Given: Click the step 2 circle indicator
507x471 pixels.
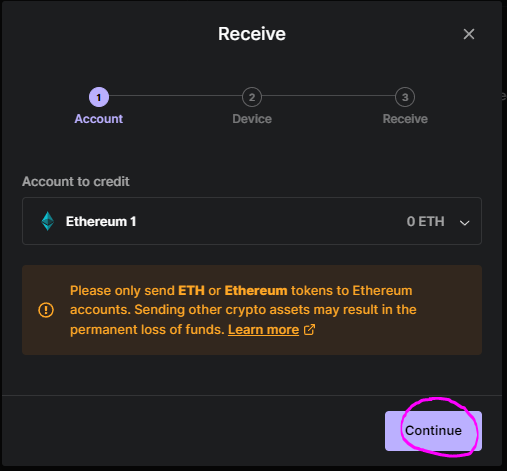Looking at the screenshot, I should pyautogui.click(x=252, y=97).
